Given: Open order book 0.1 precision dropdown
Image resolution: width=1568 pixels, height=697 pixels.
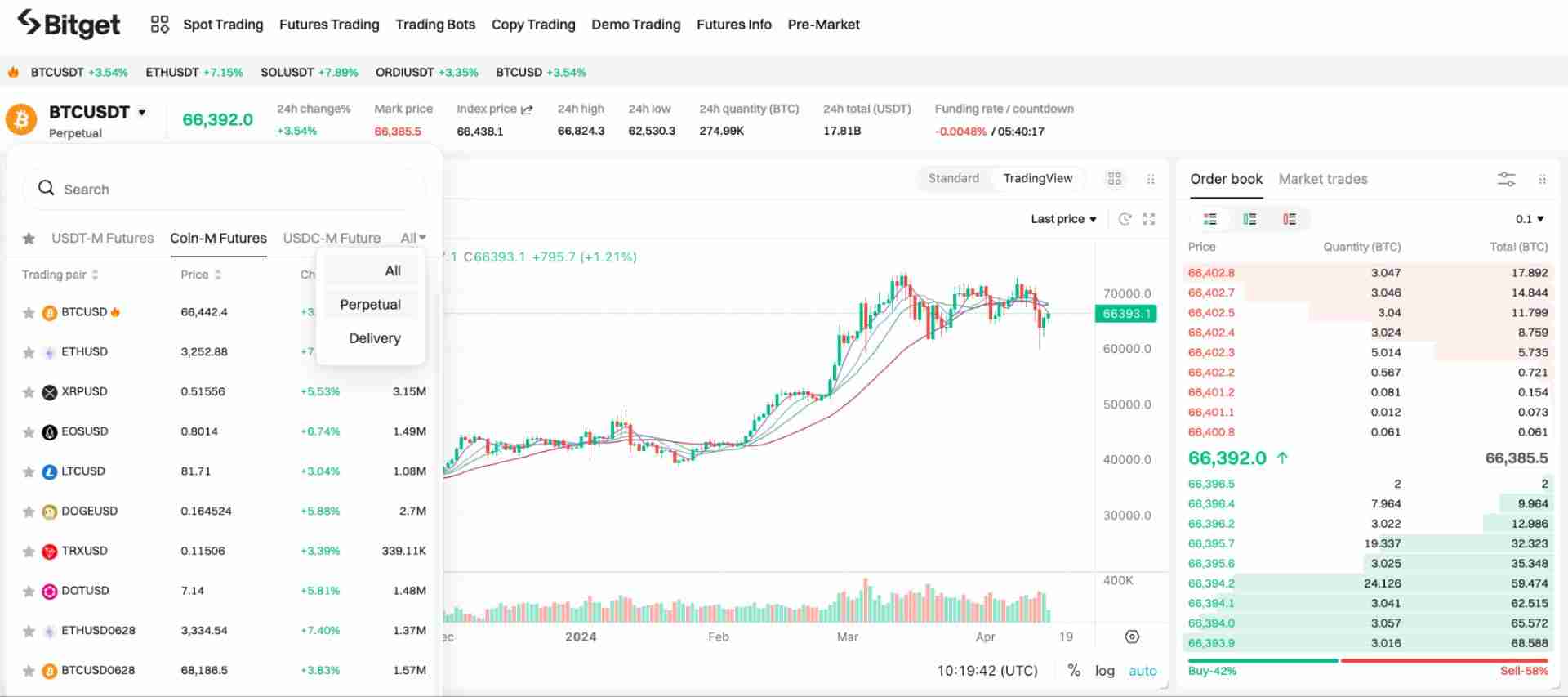Looking at the screenshot, I should click(x=1529, y=219).
